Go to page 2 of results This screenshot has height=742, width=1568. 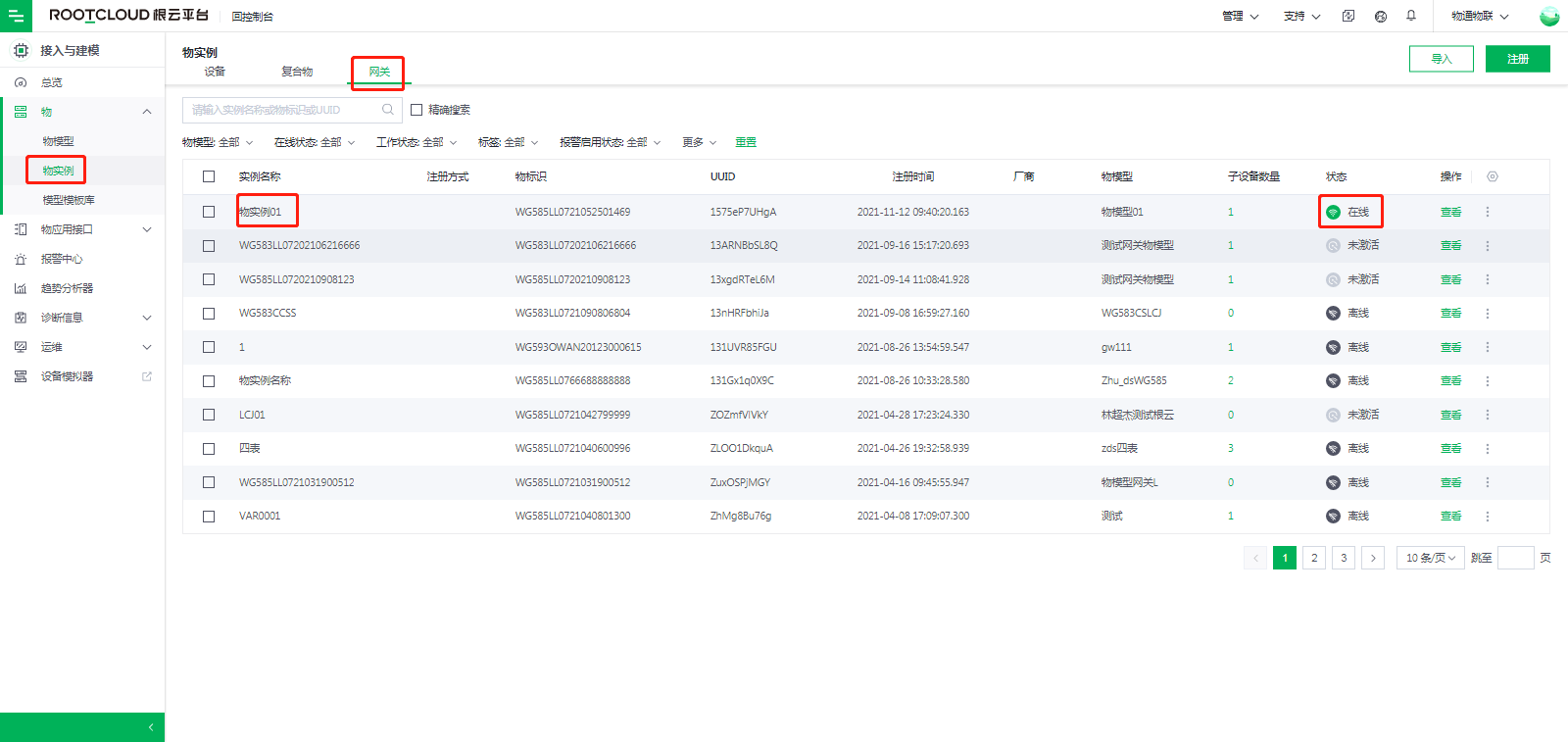(1314, 558)
